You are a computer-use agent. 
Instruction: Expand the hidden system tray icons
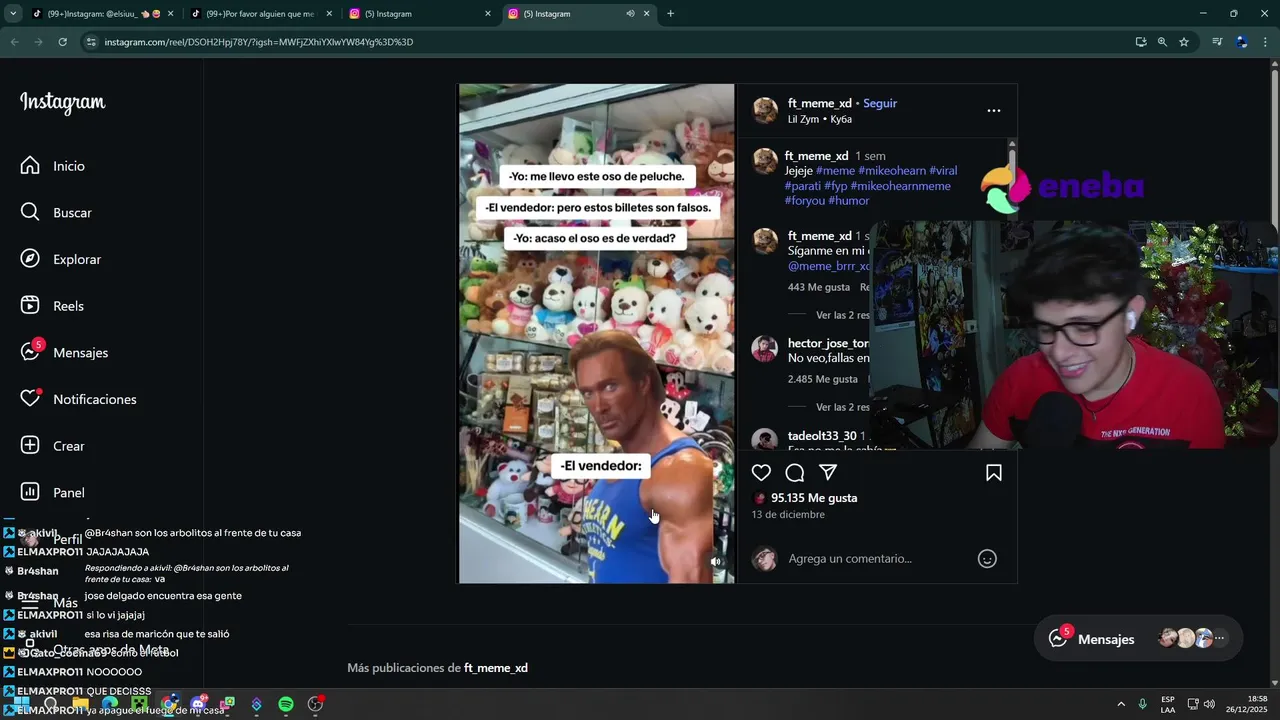click(1121, 704)
